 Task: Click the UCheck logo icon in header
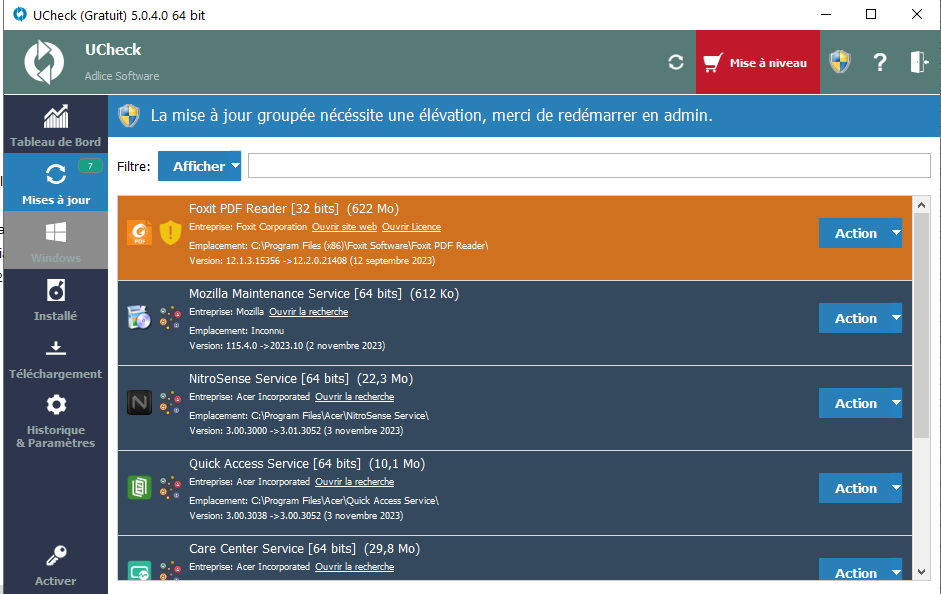pos(44,62)
